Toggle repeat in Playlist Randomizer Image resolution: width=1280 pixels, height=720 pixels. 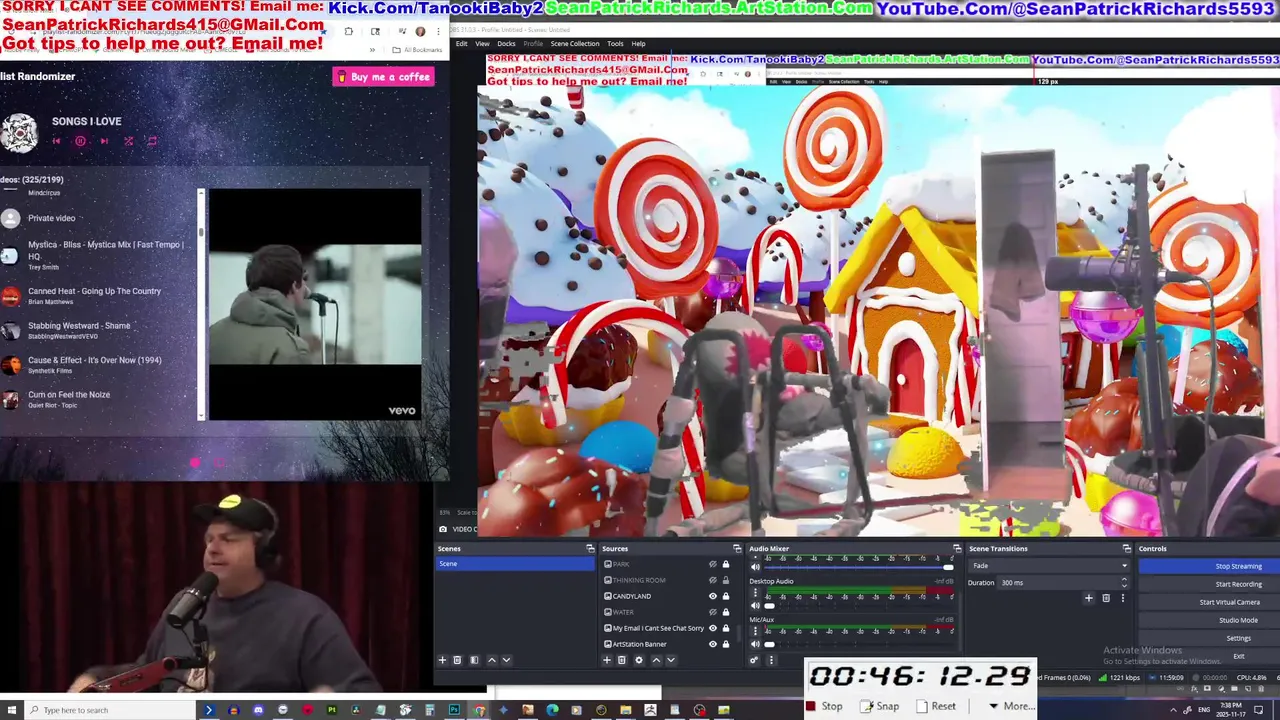click(x=152, y=141)
